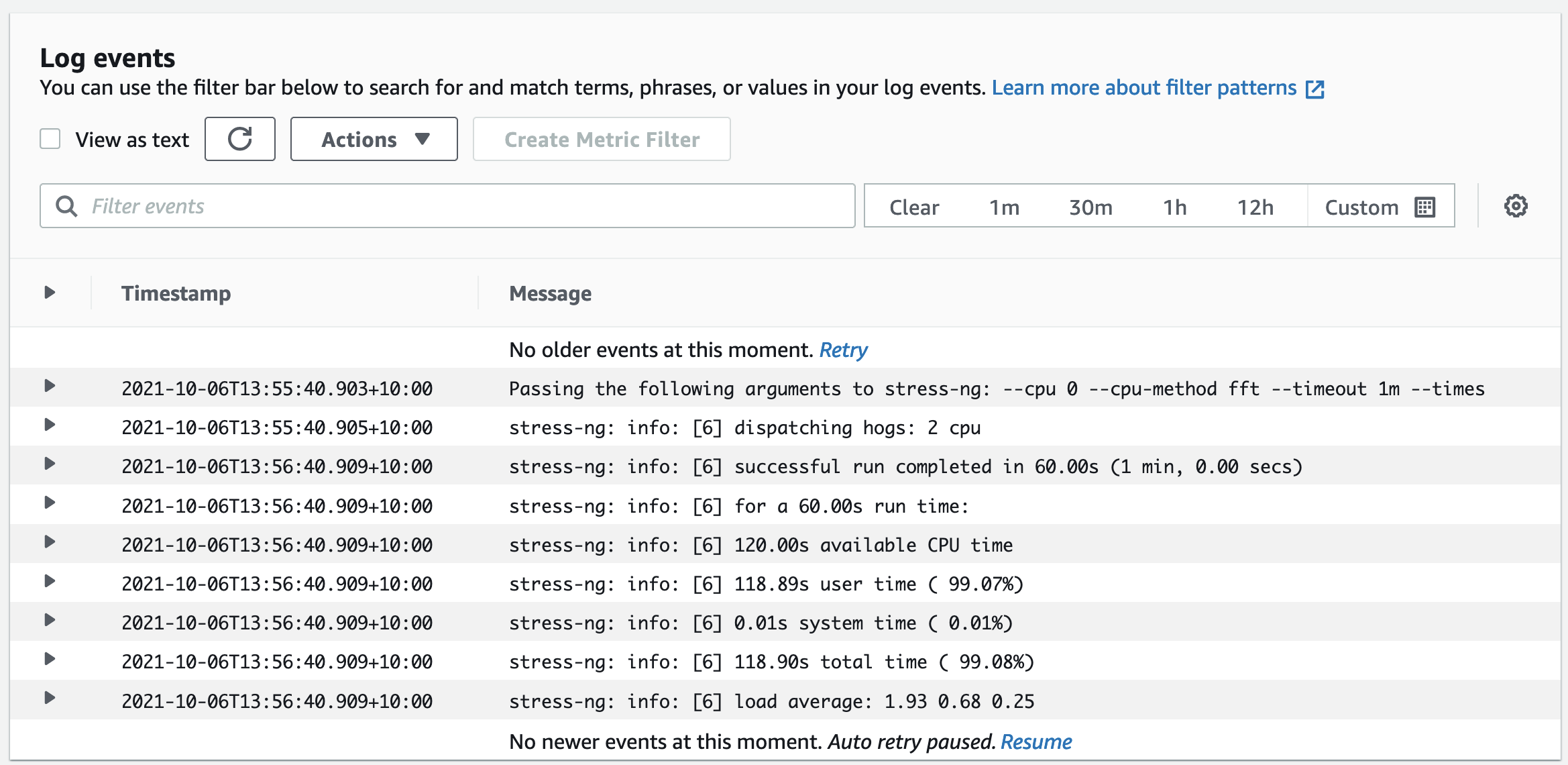
Task: Open the settings gear icon
Action: click(x=1515, y=206)
